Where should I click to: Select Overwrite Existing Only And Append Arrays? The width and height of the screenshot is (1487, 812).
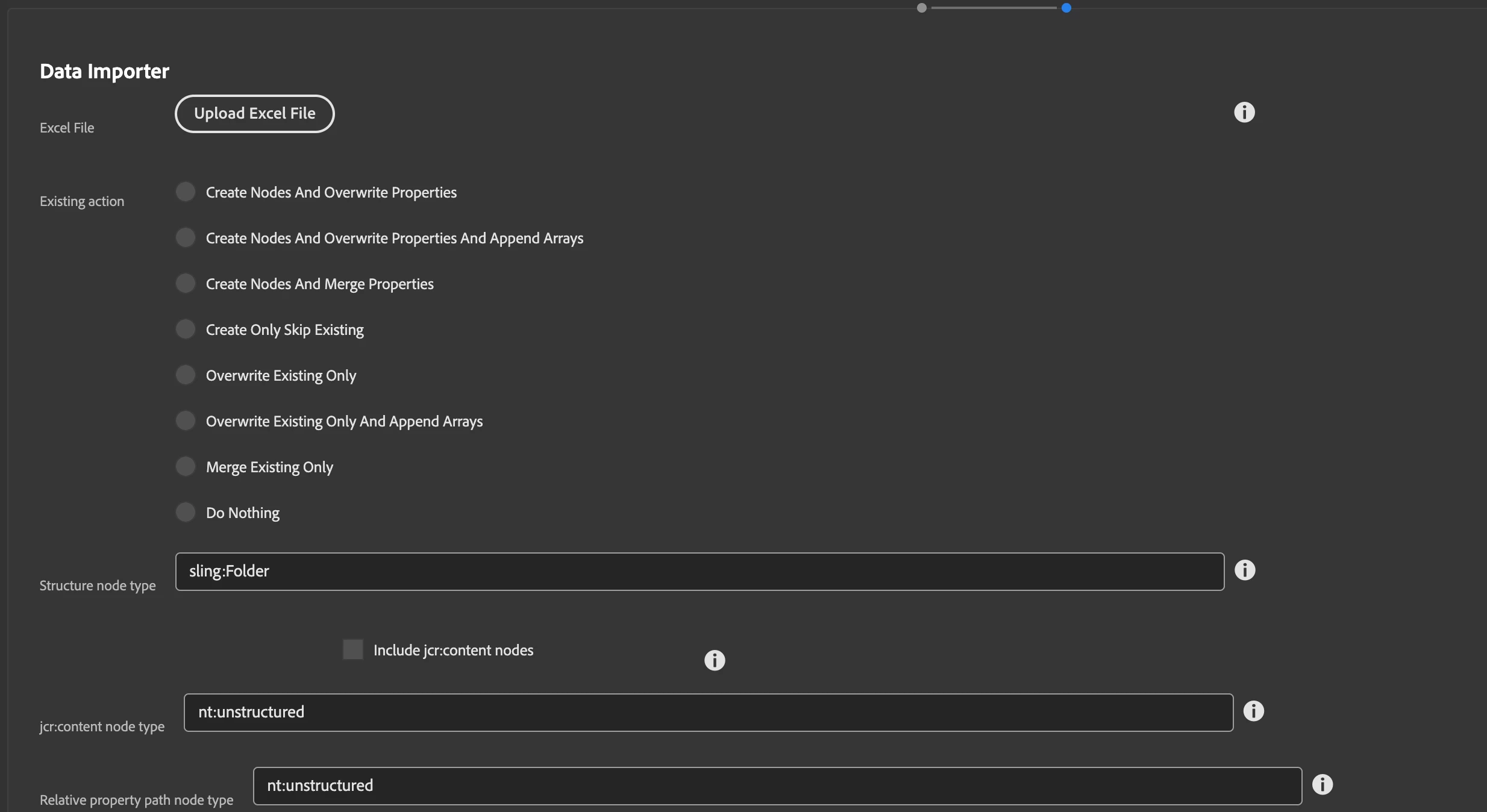pos(186,420)
